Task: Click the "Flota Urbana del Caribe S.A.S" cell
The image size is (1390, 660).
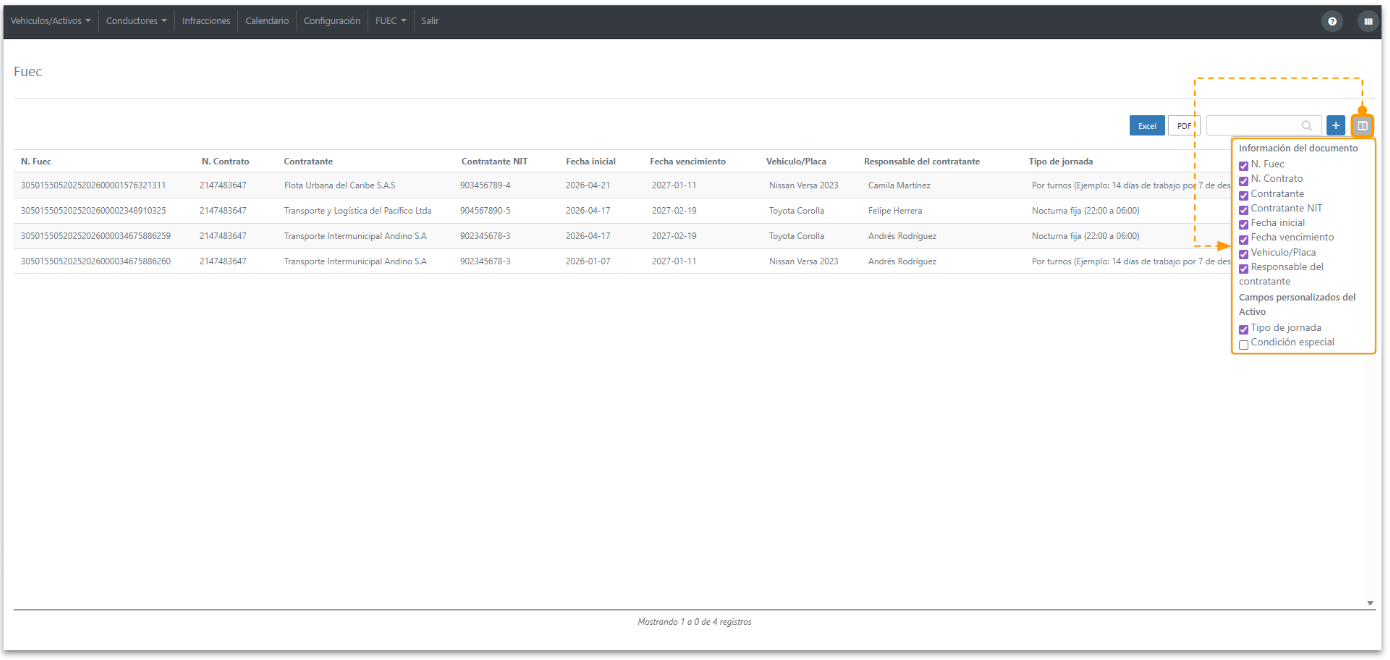Action: click(x=339, y=185)
